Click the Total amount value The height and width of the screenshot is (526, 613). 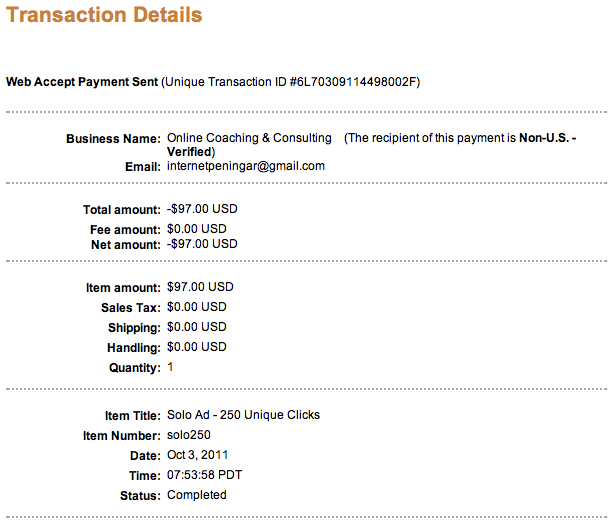click(x=202, y=210)
